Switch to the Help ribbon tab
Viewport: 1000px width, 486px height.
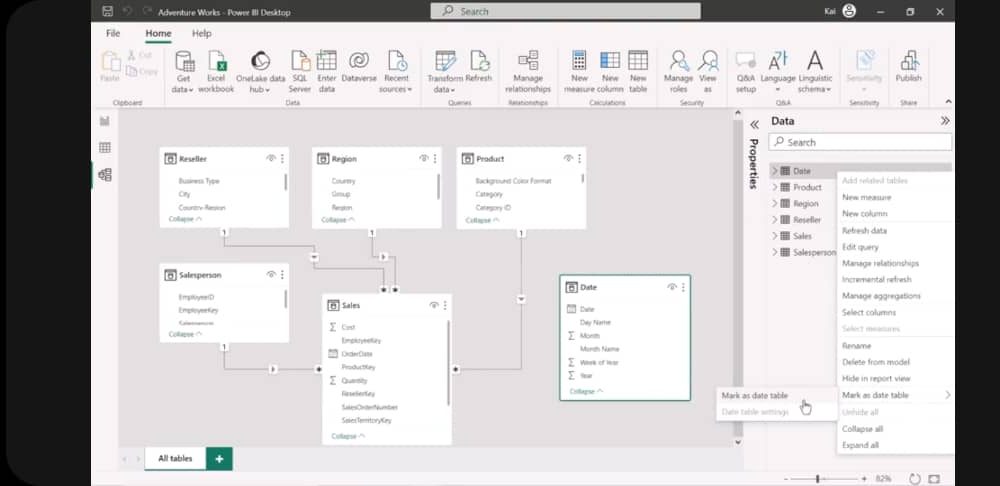(x=202, y=33)
